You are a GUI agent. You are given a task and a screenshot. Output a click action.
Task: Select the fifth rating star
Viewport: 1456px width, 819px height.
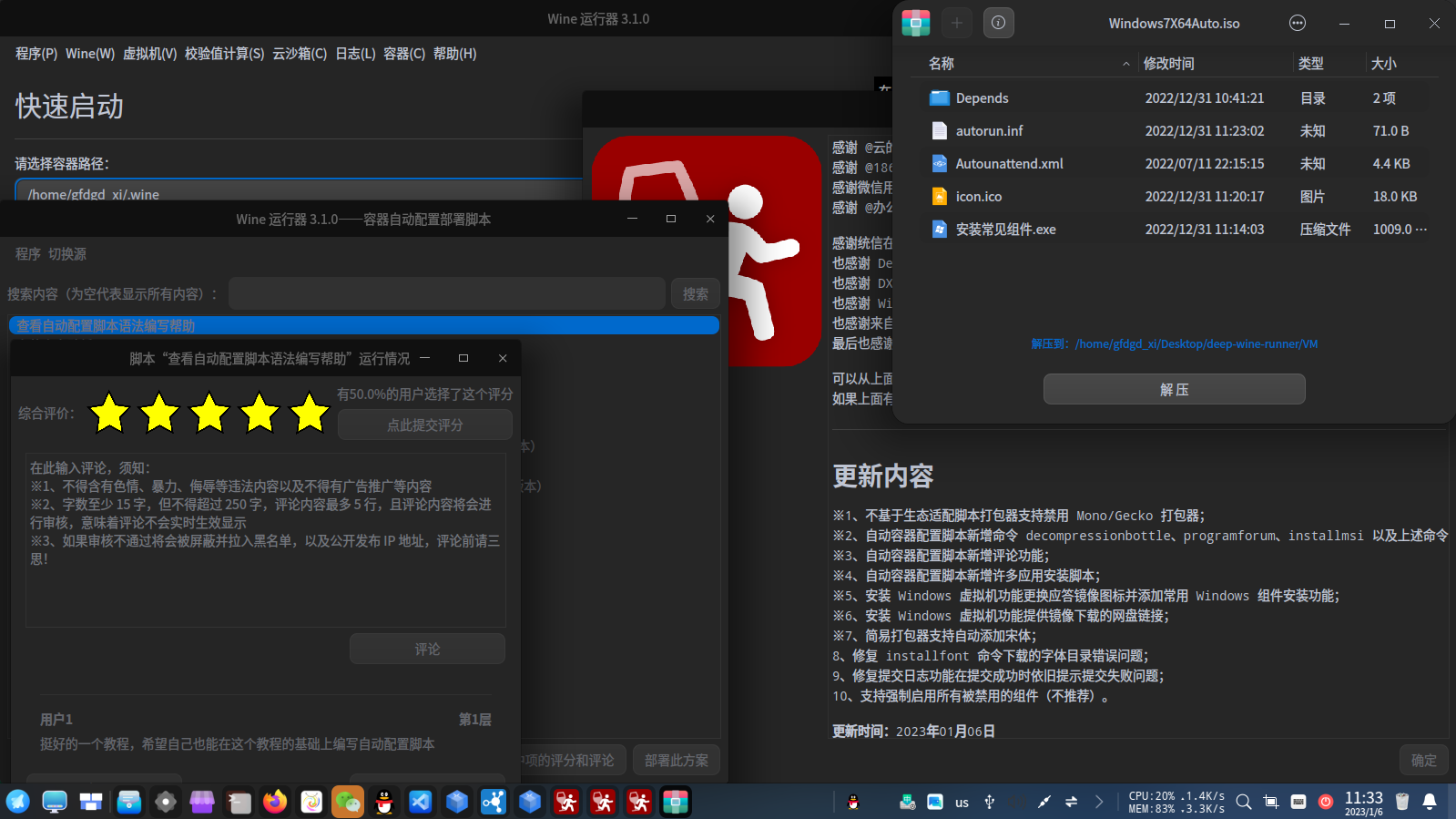(x=310, y=413)
